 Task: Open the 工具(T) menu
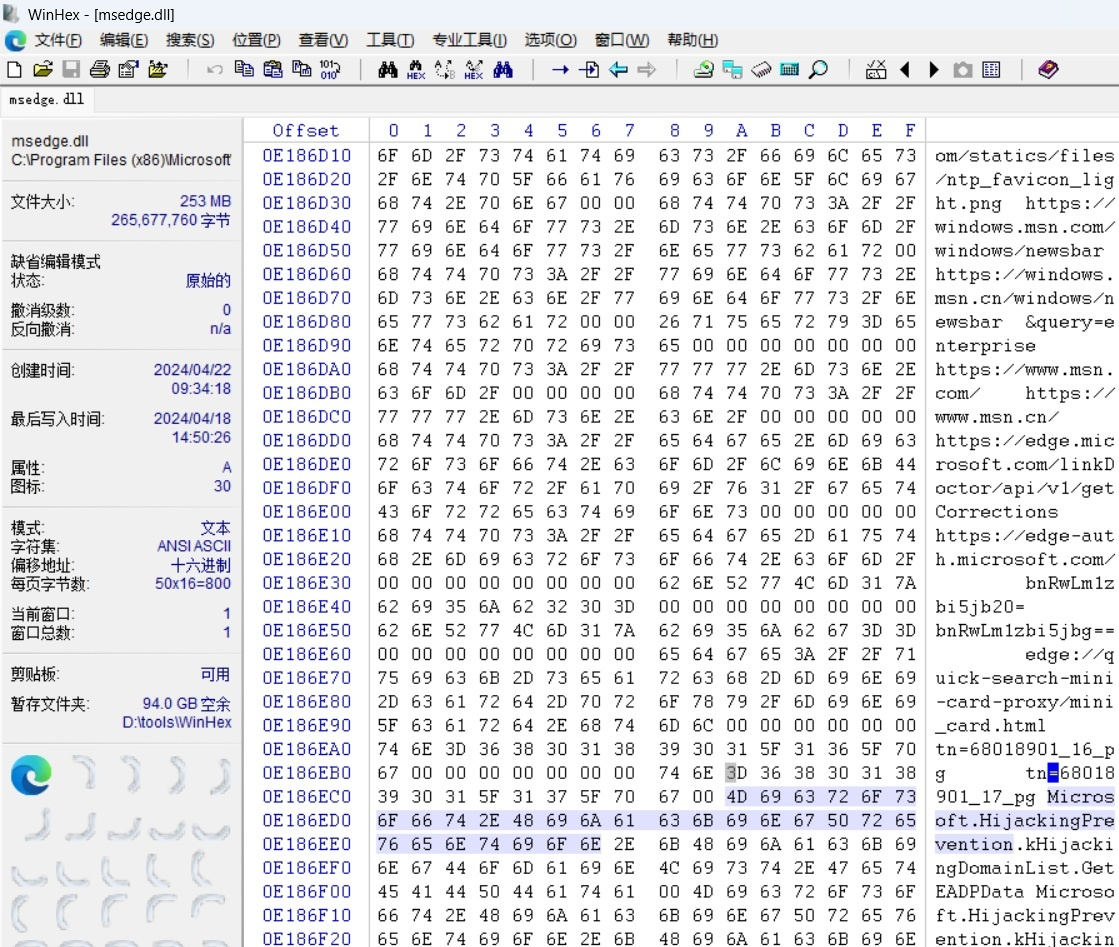(x=390, y=41)
